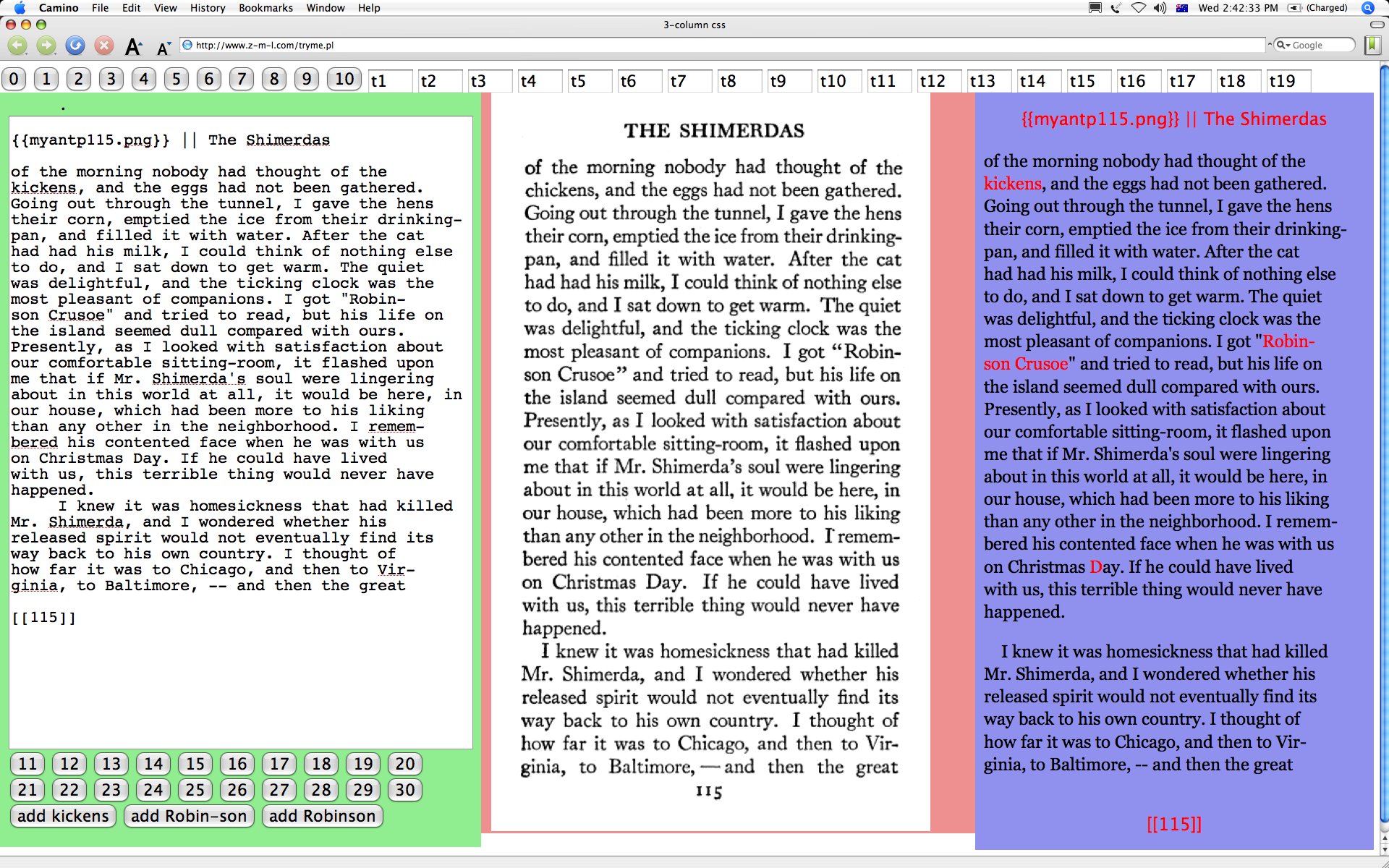Click the page button labeled 0
Image resolution: width=1389 pixels, height=868 pixels.
pos(14,79)
